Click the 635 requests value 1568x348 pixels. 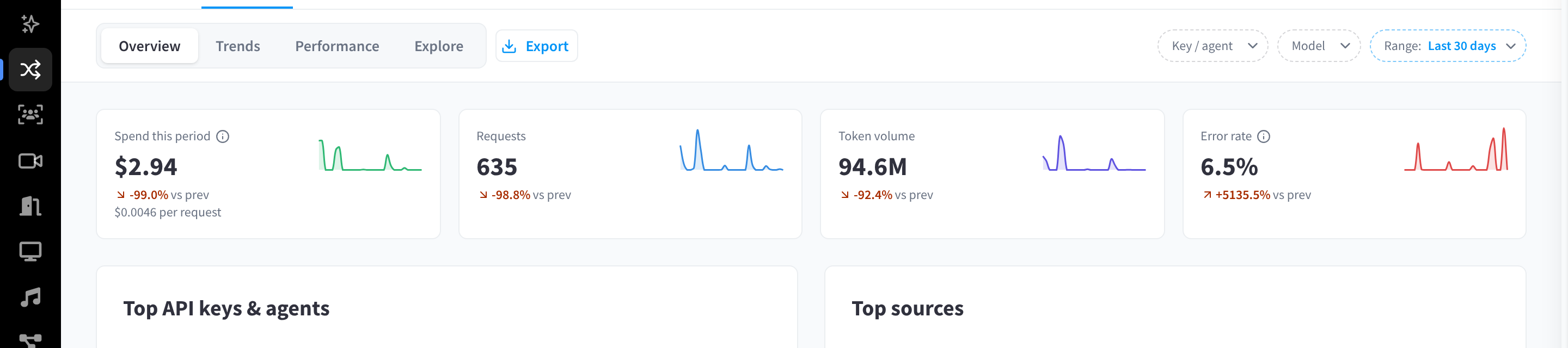pos(497,167)
